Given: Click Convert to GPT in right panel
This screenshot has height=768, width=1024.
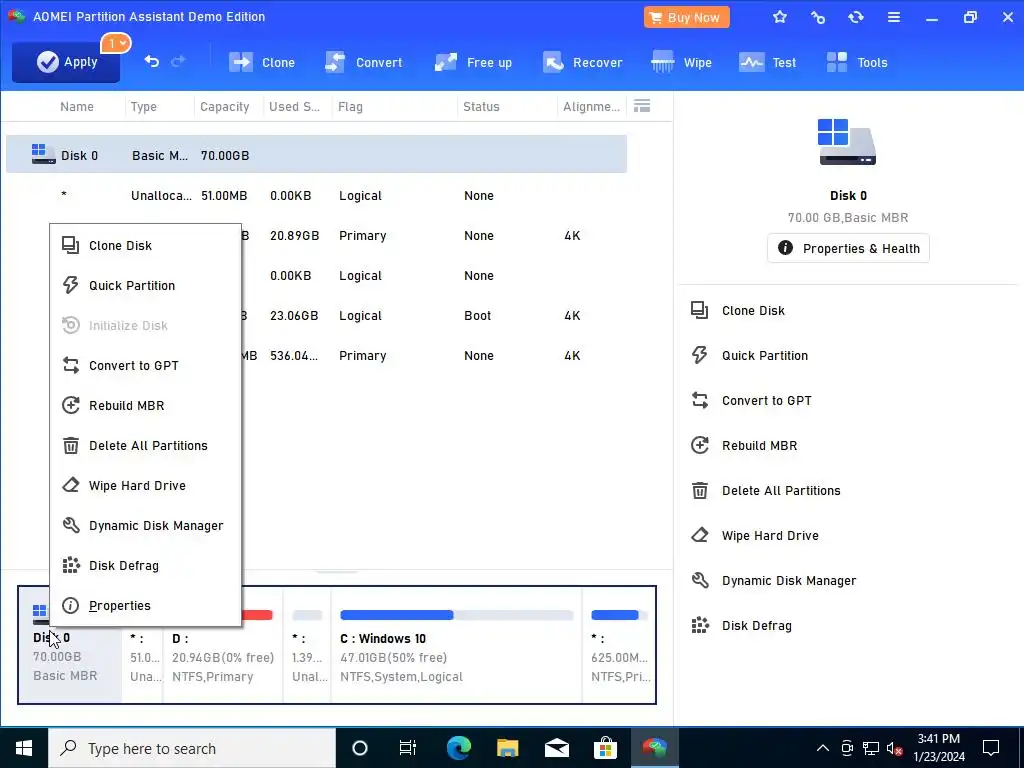Looking at the screenshot, I should (751, 400).
